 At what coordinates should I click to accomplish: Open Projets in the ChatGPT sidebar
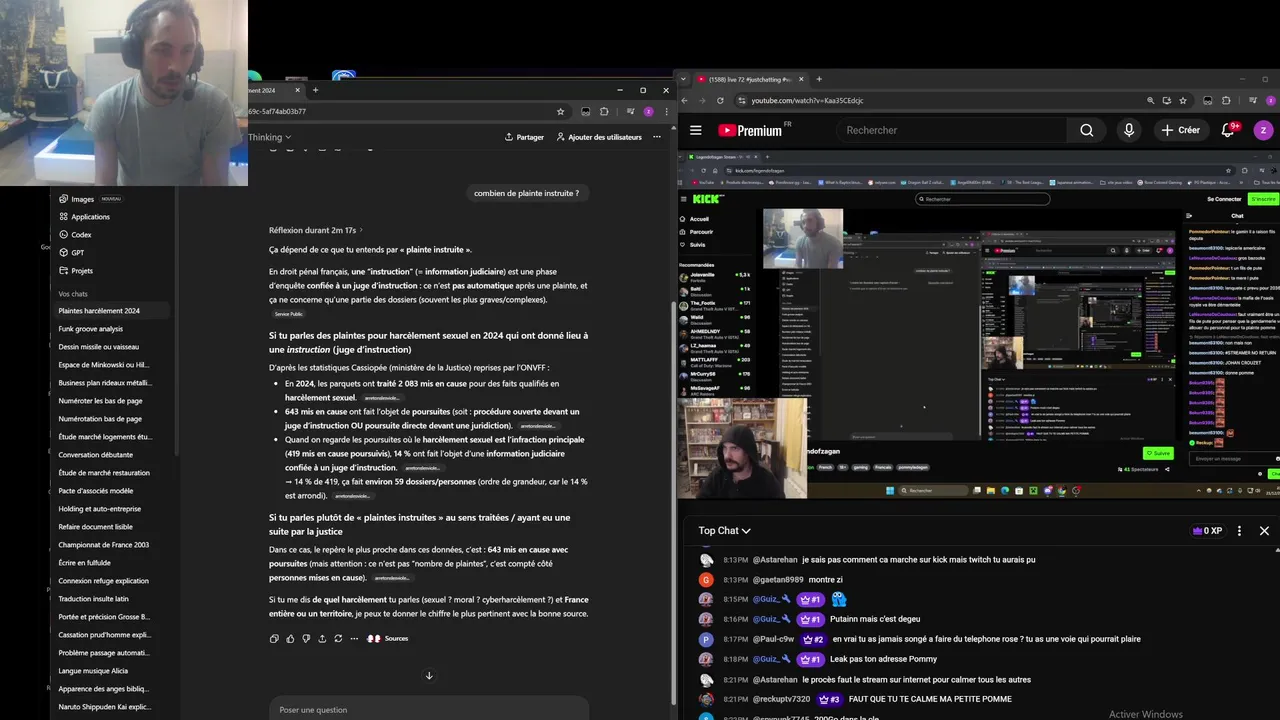coord(82,271)
